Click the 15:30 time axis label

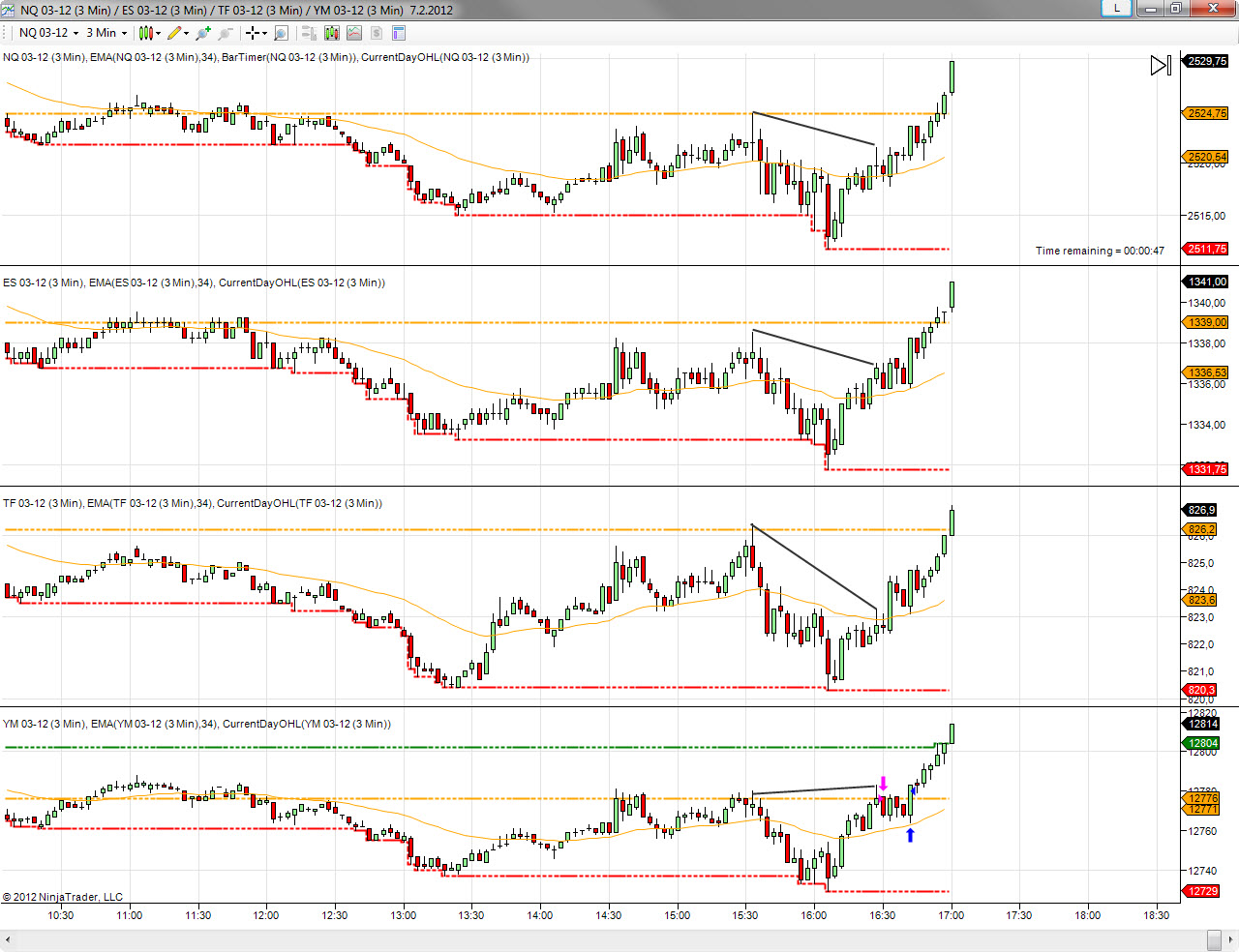tap(745, 915)
